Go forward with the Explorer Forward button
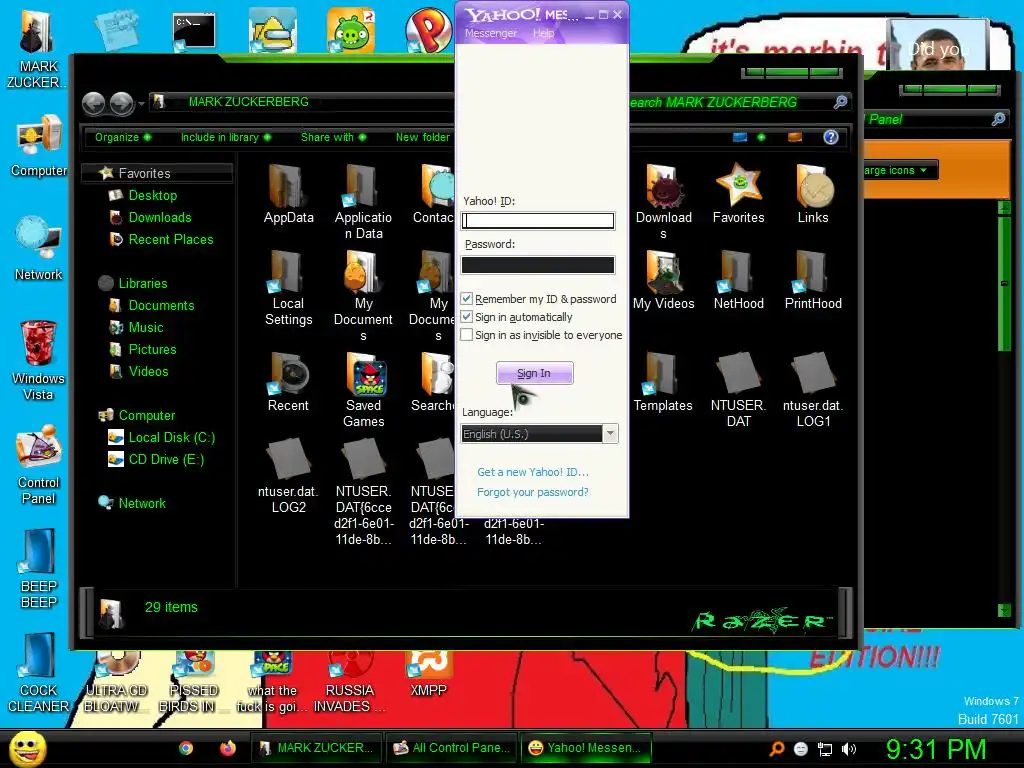The height and width of the screenshot is (768, 1024). [121, 103]
